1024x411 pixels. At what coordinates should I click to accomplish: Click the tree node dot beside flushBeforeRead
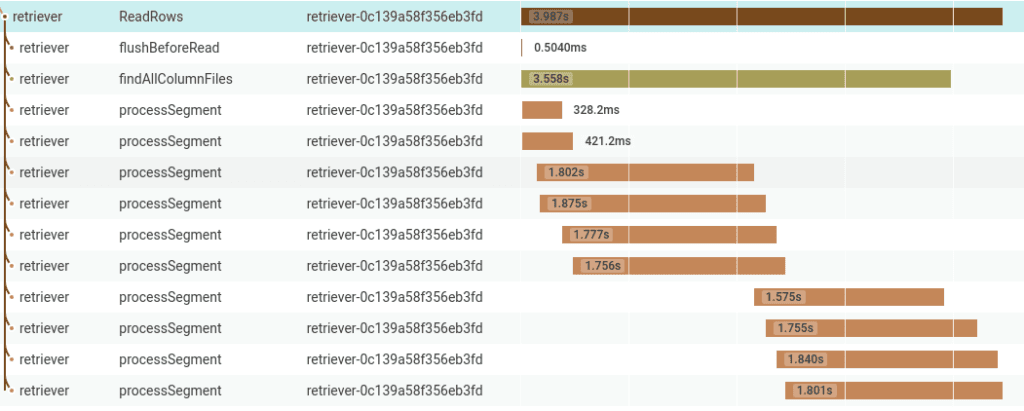point(11,47)
